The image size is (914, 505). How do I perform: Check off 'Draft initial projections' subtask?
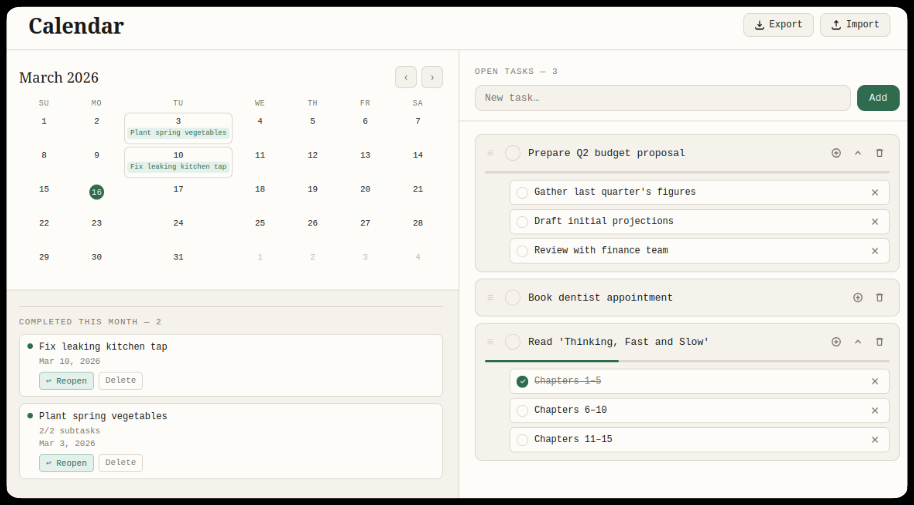coord(522,222)
